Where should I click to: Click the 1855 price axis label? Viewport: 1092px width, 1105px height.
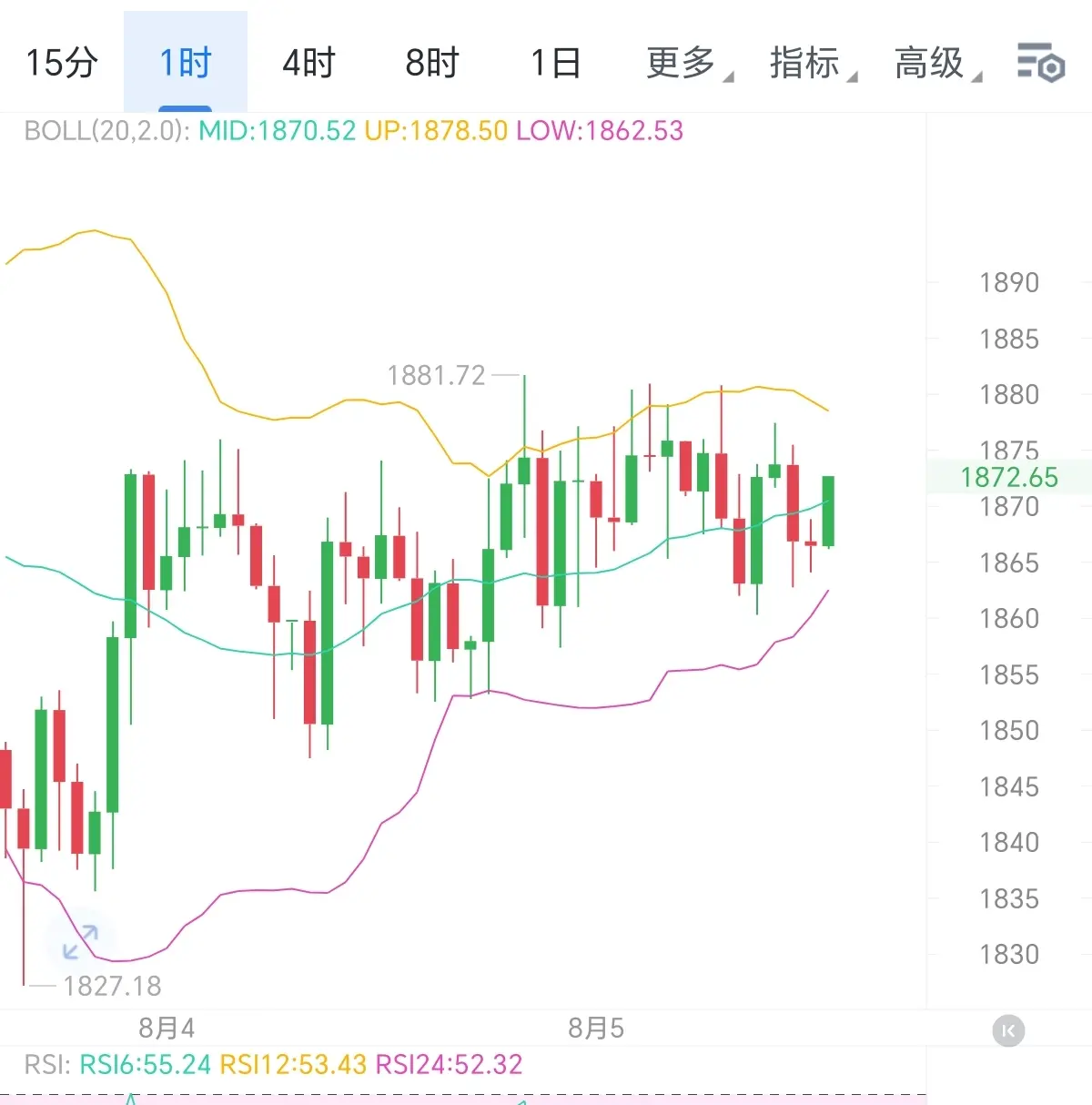pos(1008,675)
